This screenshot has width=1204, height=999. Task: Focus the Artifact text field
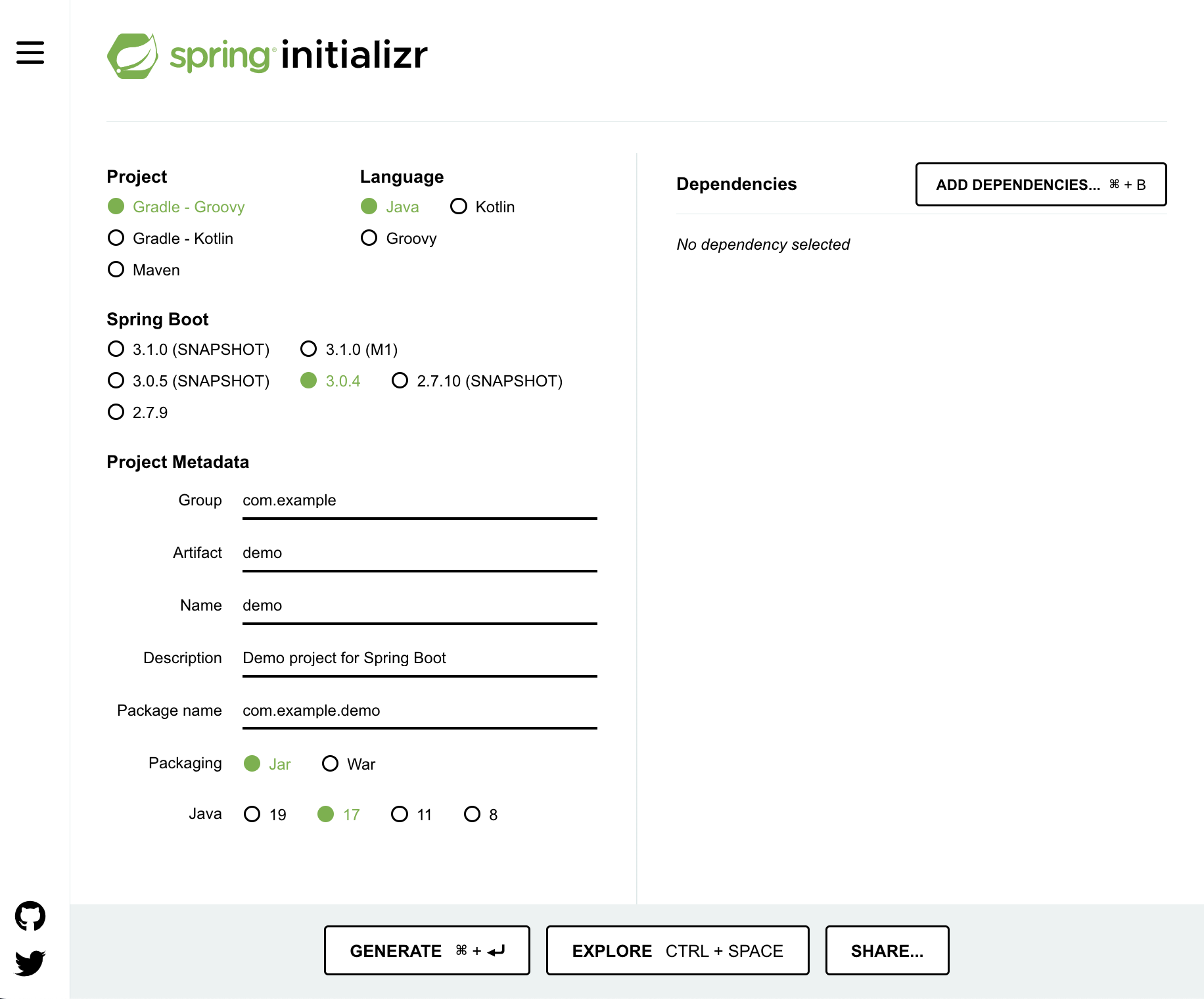coord(420,553)
